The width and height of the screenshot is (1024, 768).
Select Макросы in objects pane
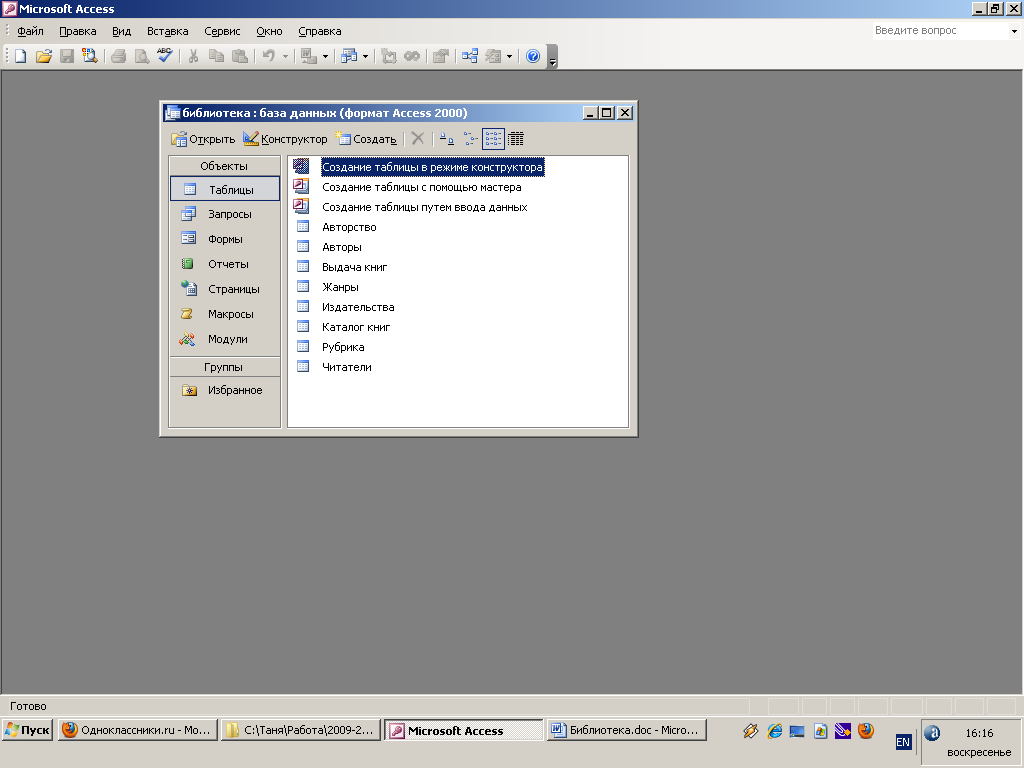[225, 314]
